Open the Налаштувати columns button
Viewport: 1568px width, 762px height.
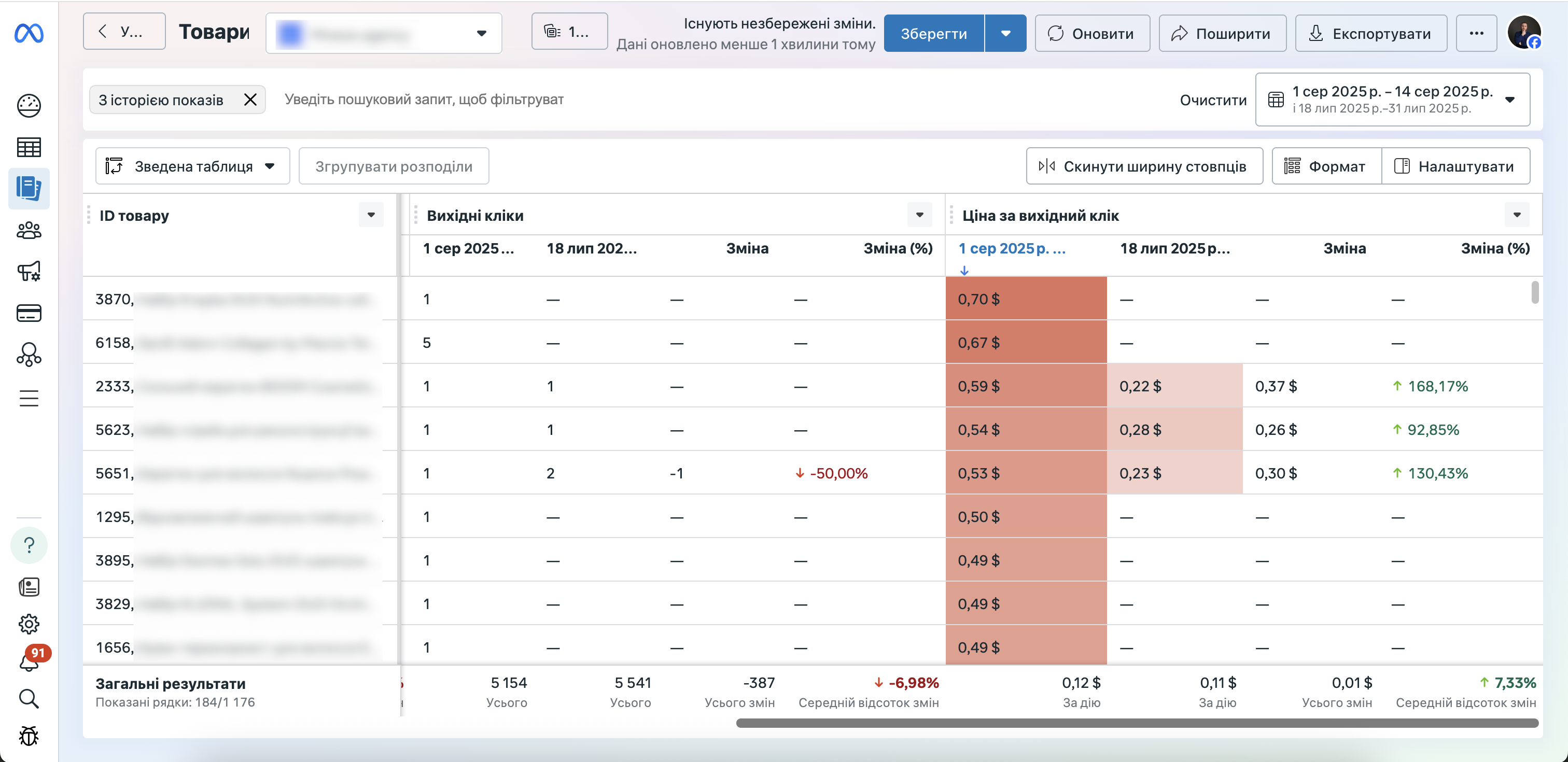pyautogui.click(x=1455, y=166)
